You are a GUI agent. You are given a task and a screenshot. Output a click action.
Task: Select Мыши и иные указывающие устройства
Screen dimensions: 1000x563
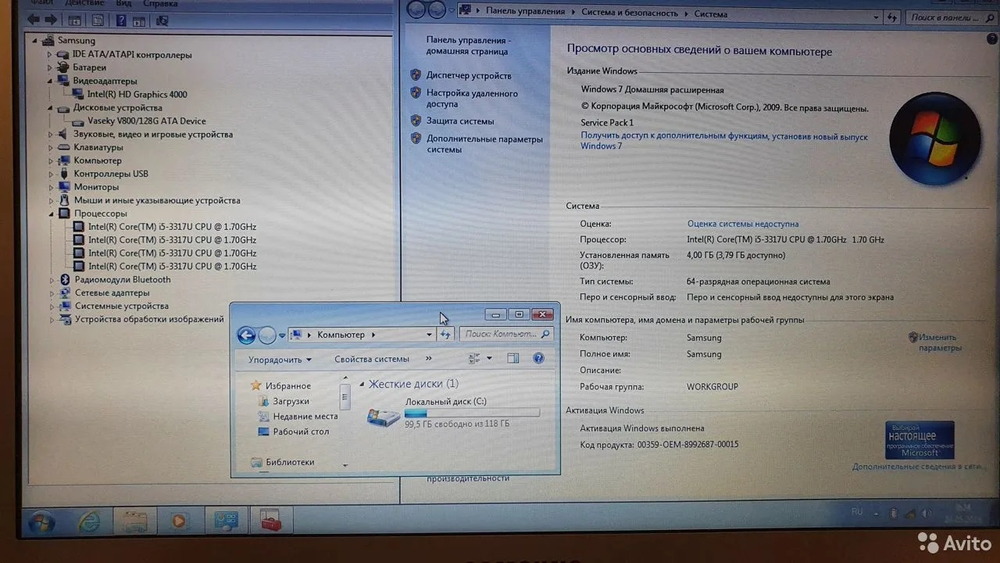point(157,200)
